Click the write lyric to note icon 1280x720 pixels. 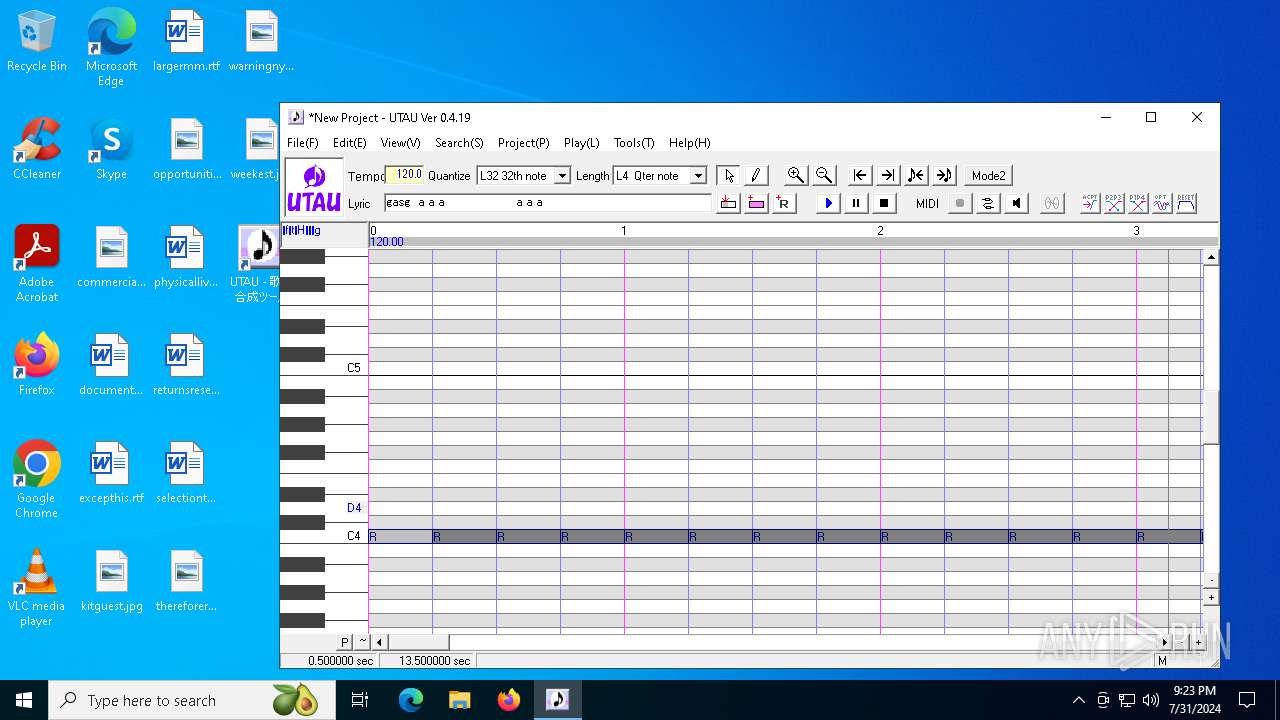click(728, 203)
